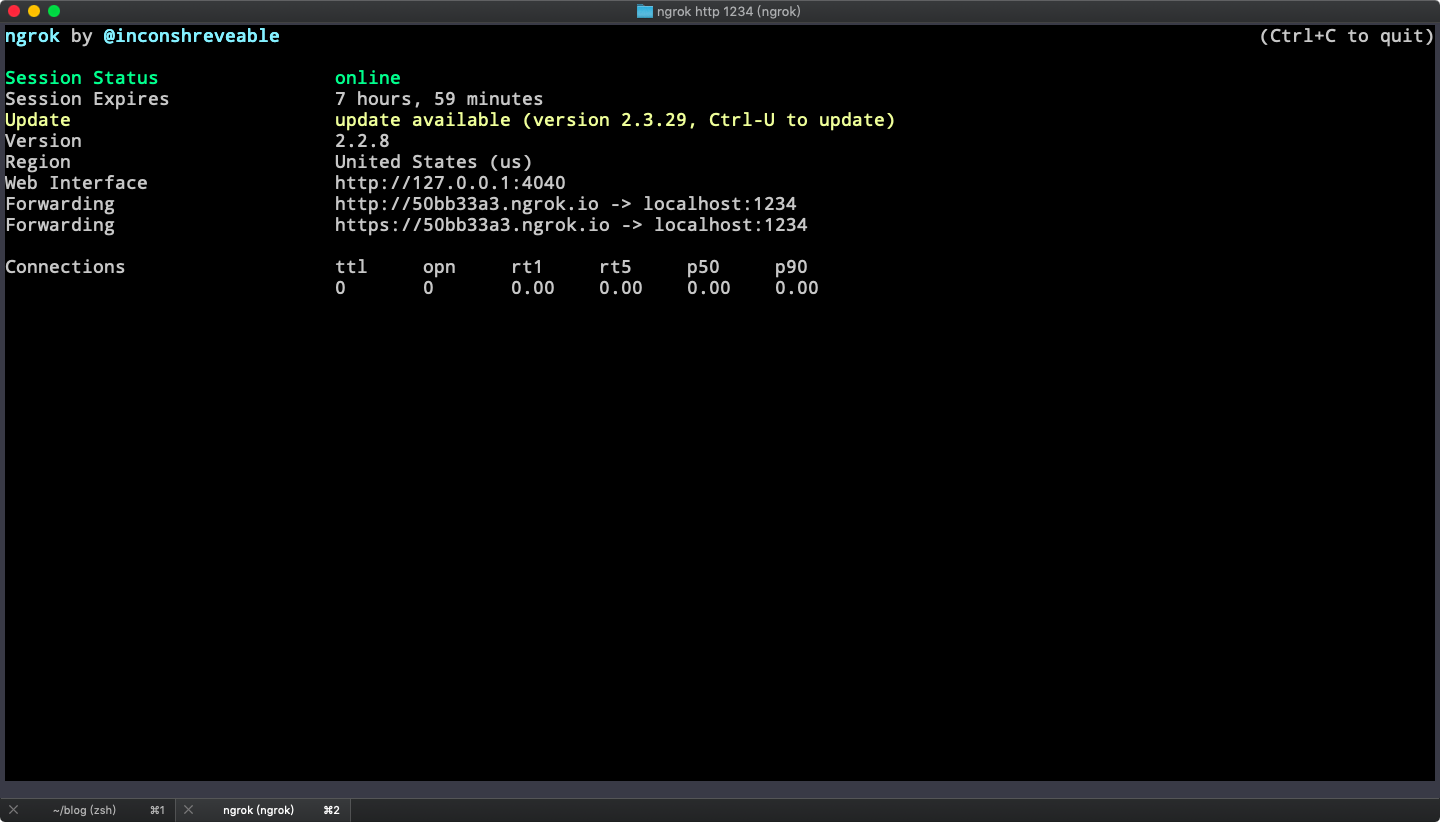Click the https://50bb33a3.ngrok.io forwarding URL

tap(472, 225)
